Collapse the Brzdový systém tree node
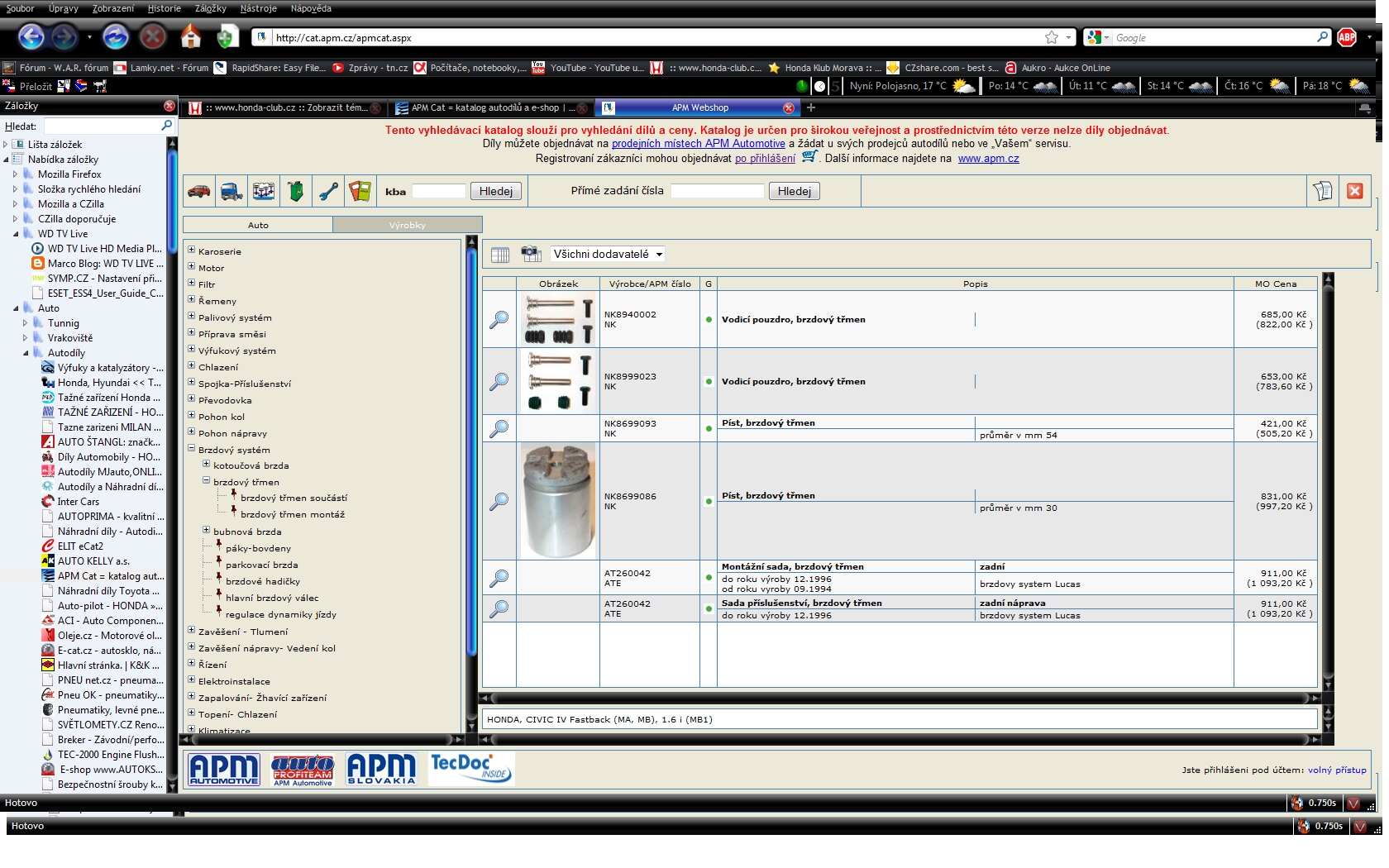 [x=192, y=449]
